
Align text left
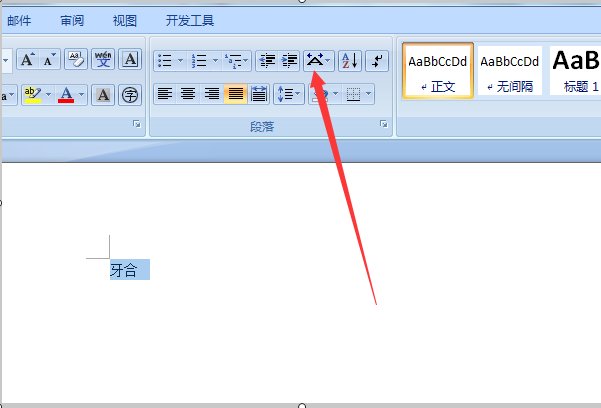tap(165, 94)
